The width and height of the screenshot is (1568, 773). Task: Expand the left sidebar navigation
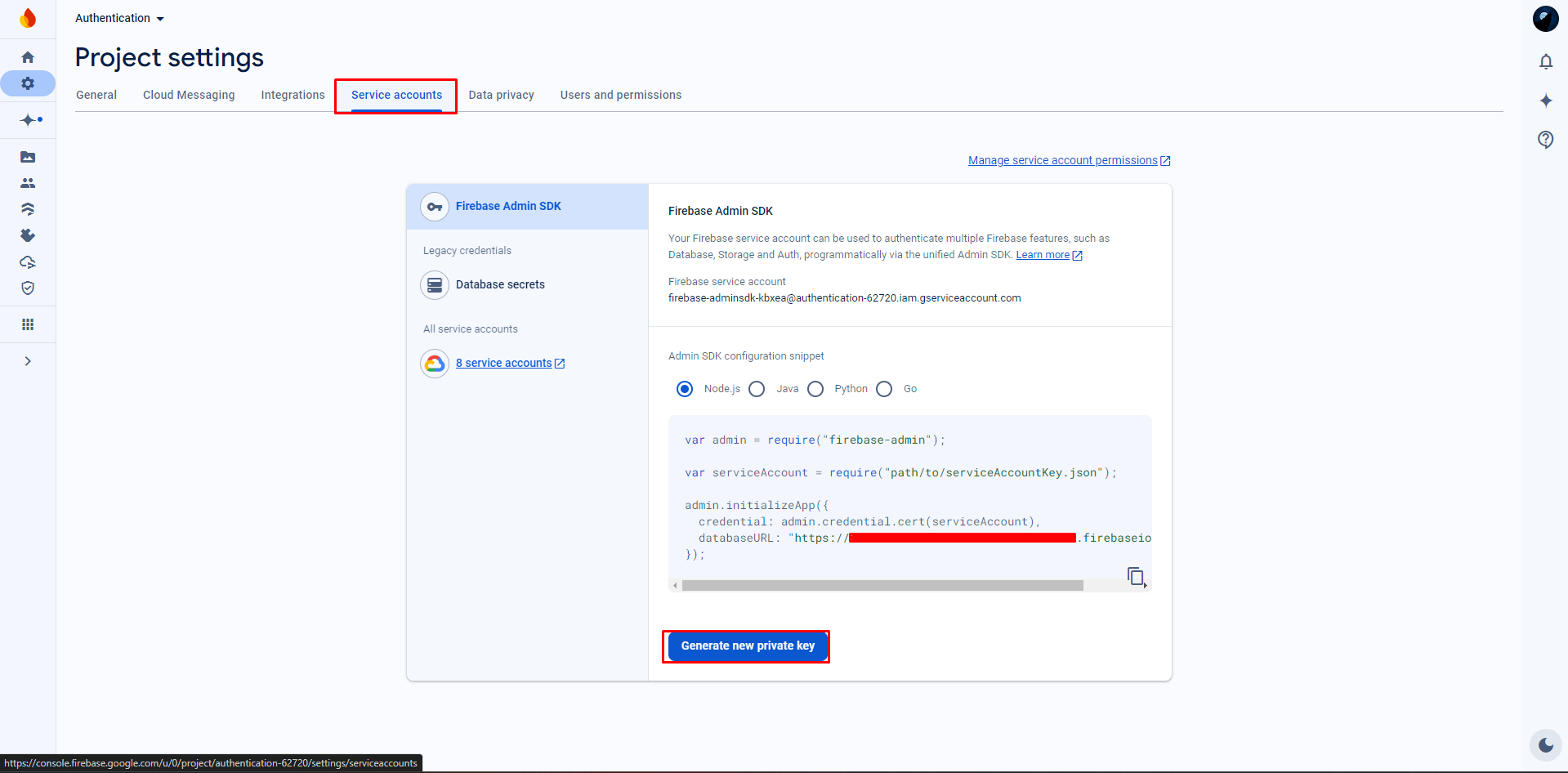(x=28, y=361)
